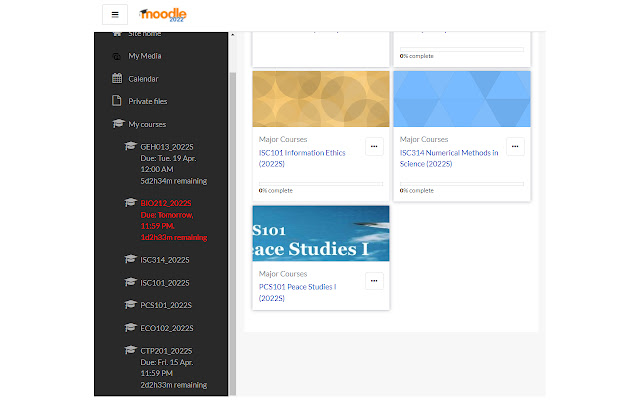Open the red BIO212_2022S course link

coord(166,203)
